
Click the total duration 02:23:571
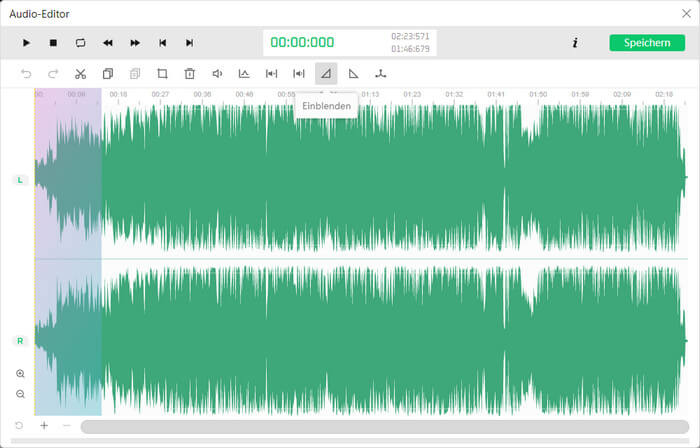point(410,36)
